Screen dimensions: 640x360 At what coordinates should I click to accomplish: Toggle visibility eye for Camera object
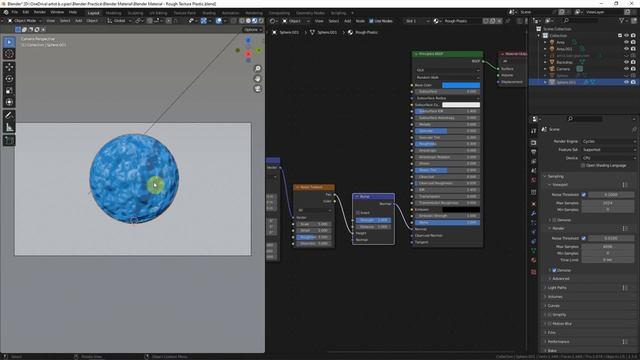pyautogui.click(x=627, y=69)
